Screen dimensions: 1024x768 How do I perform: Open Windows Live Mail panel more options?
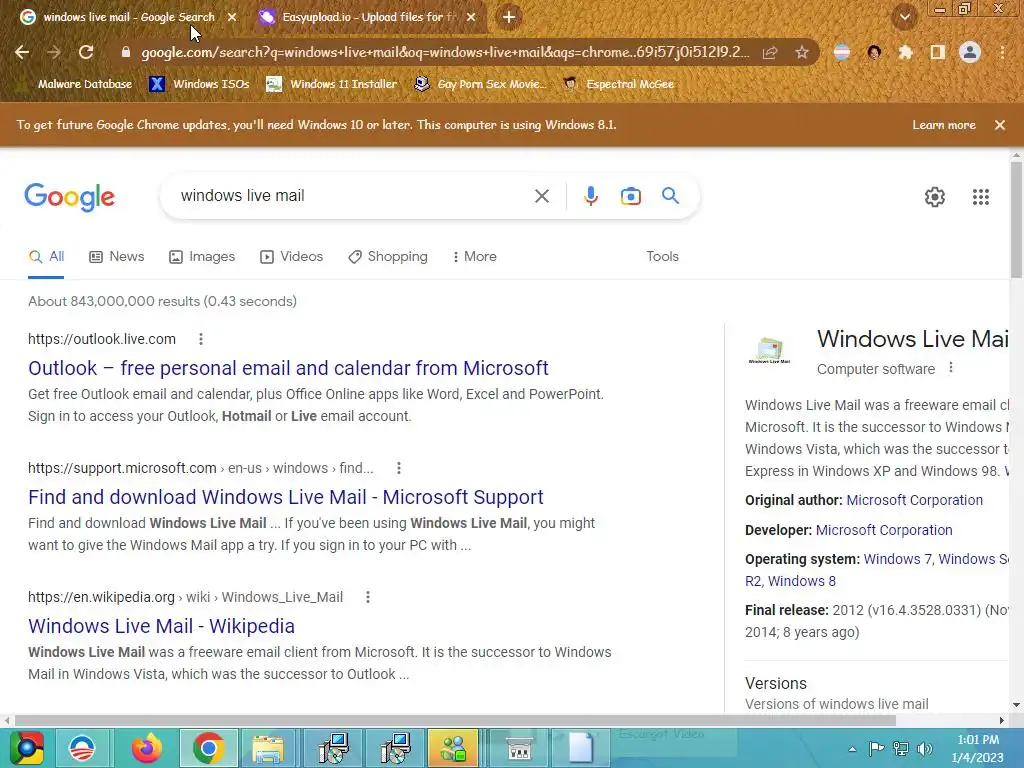(x=951, y=368)
